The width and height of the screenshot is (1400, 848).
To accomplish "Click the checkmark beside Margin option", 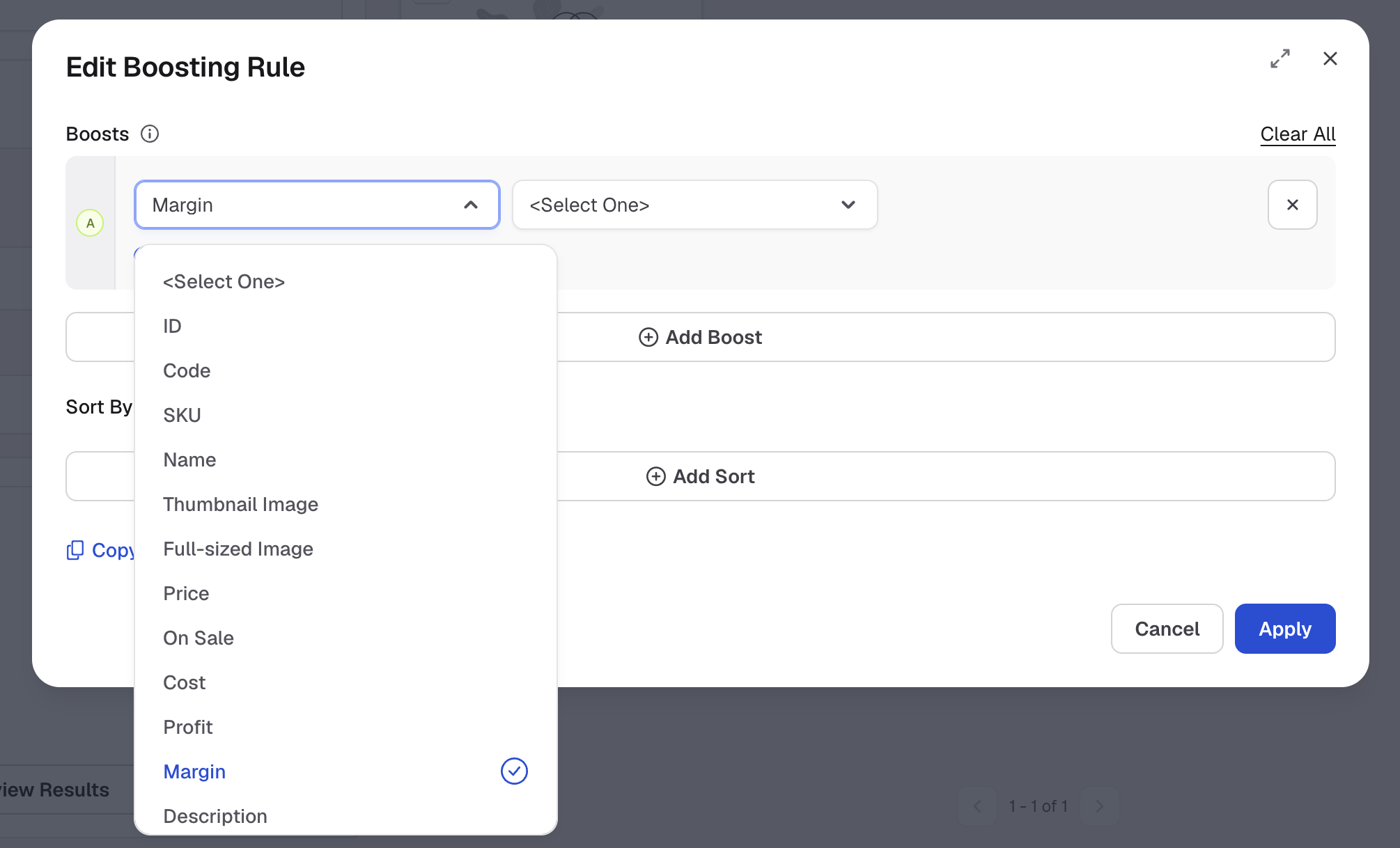I will coord(514,771).
